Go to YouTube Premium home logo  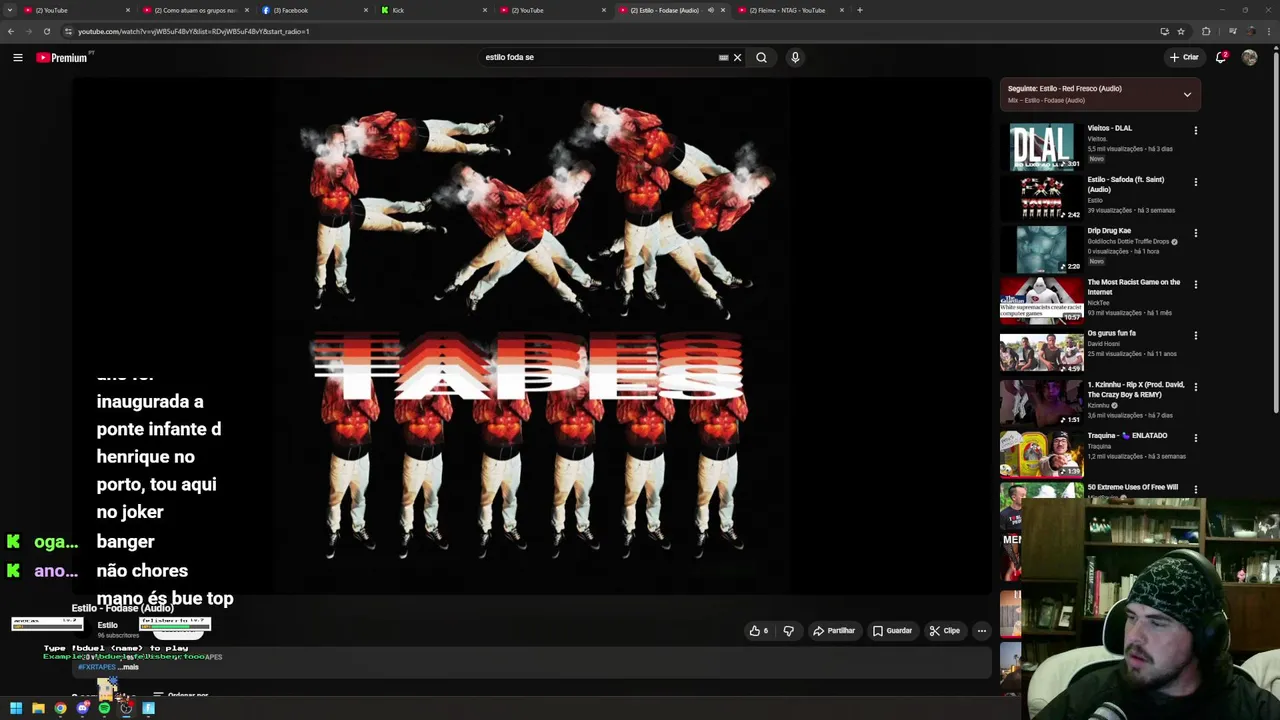pos(62,57)
